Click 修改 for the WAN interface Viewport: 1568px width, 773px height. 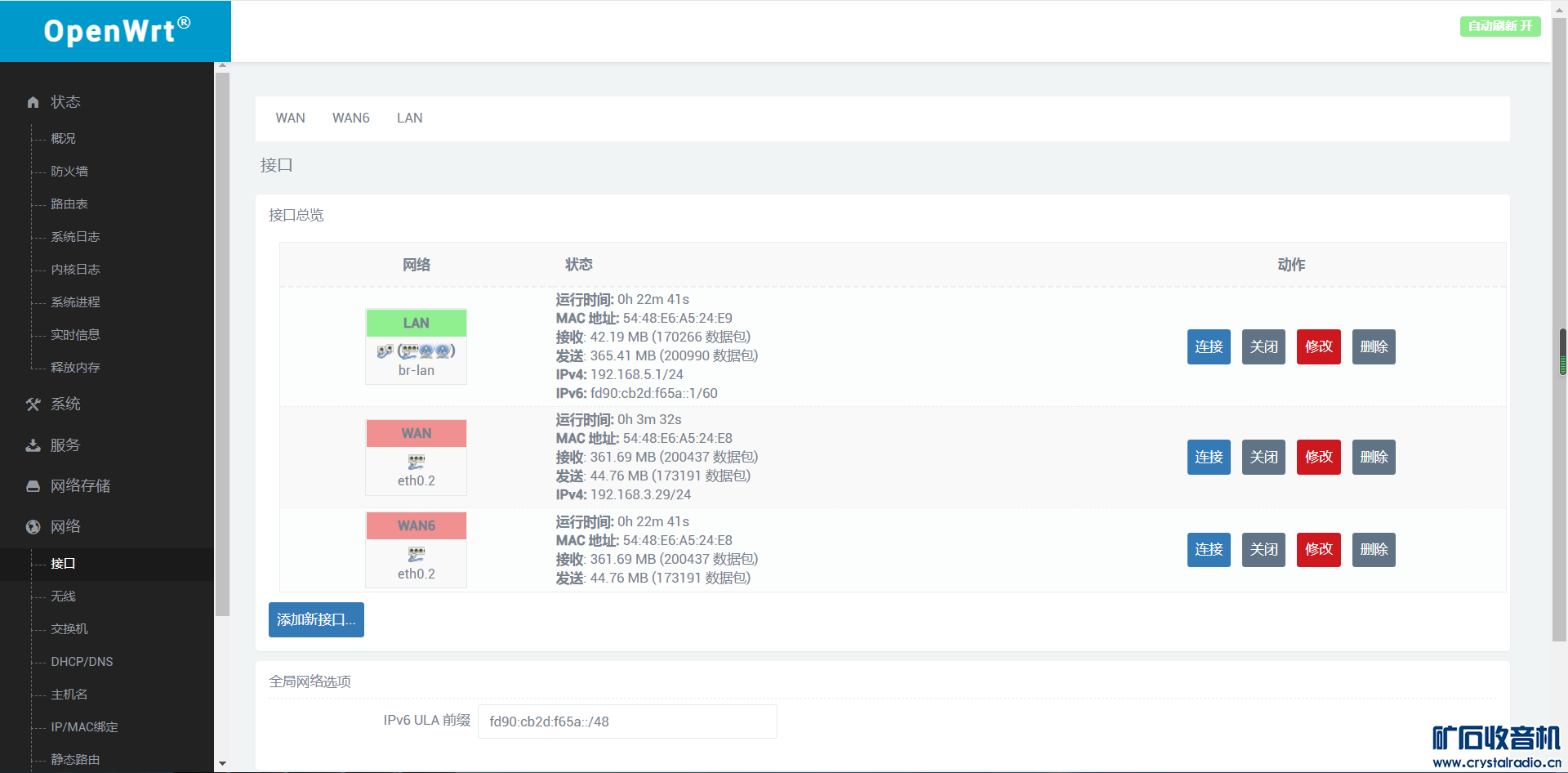[1319, 457]
